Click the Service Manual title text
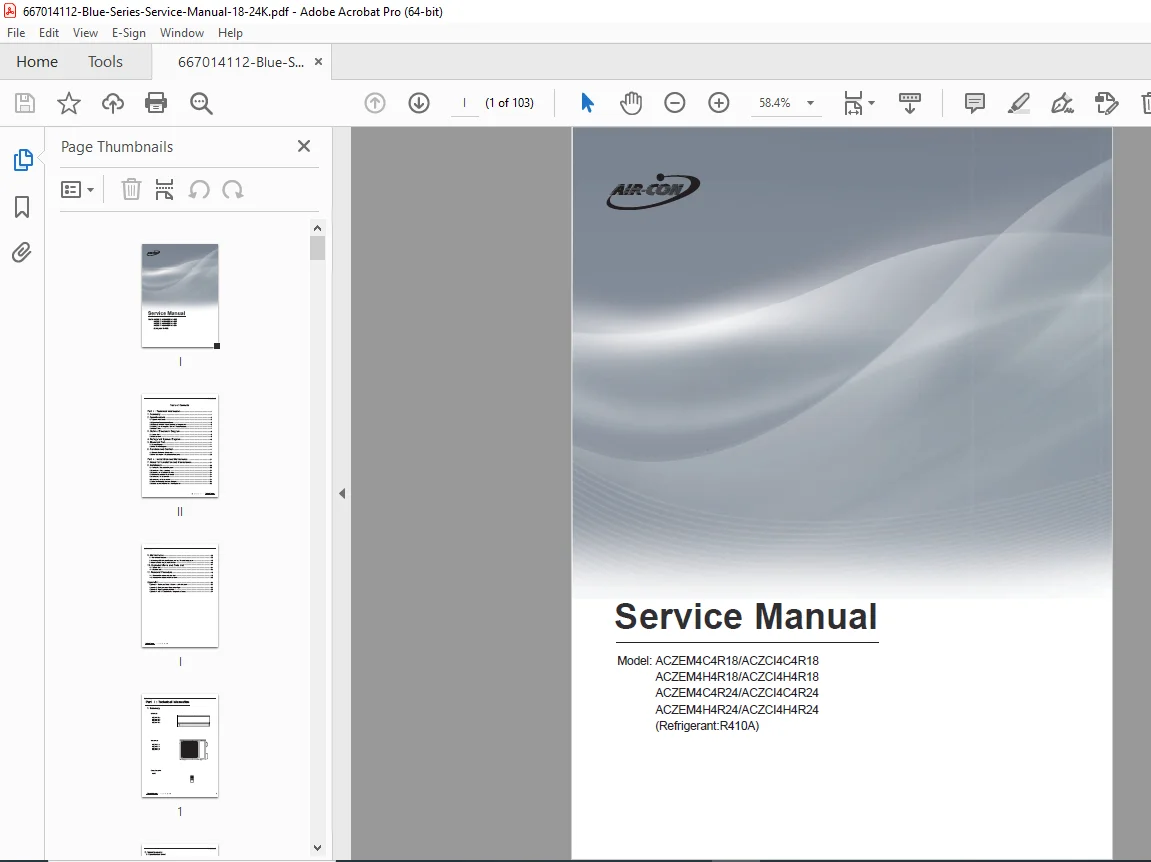 coord(746,617)
